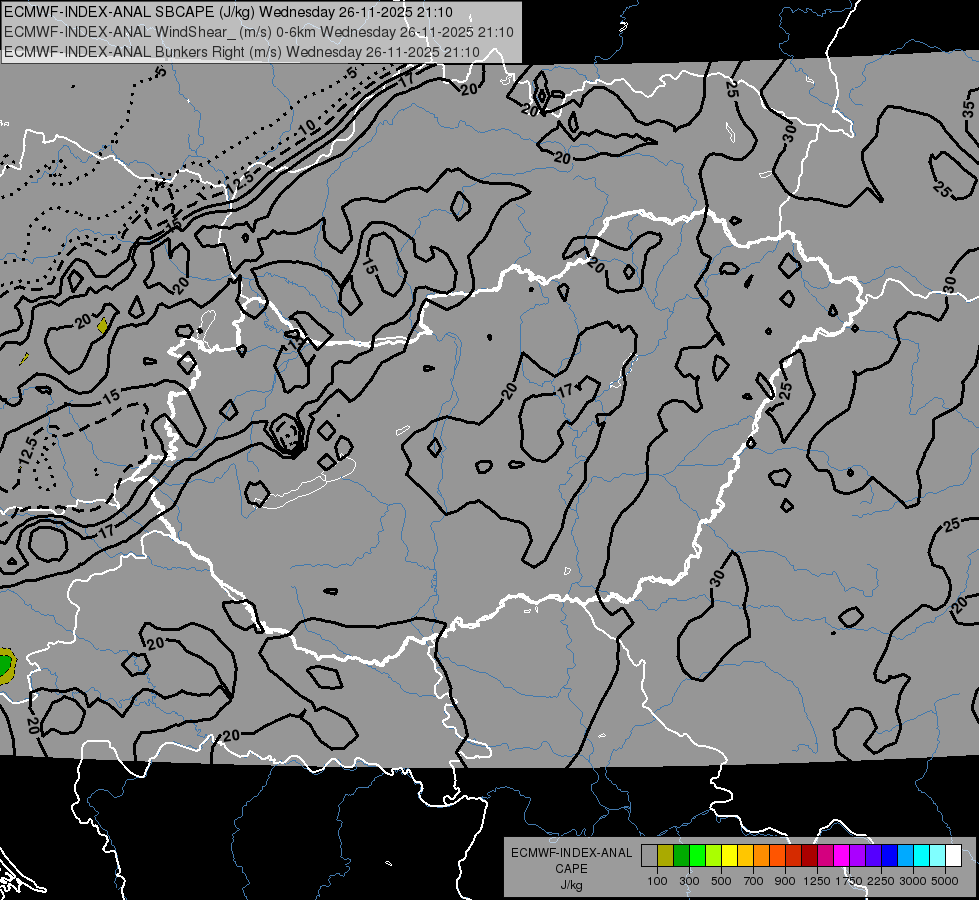Click the legend value 3000

pos(913,881)
